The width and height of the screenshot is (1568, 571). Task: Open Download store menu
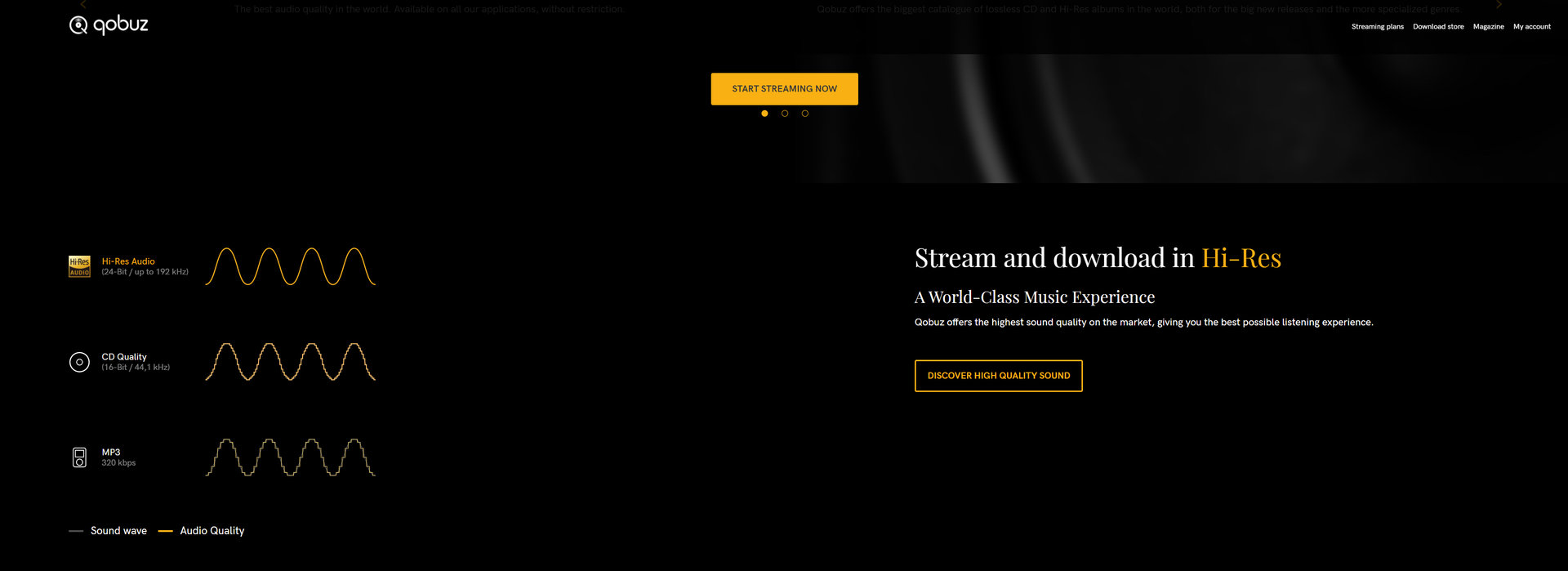coord(1438,27)
